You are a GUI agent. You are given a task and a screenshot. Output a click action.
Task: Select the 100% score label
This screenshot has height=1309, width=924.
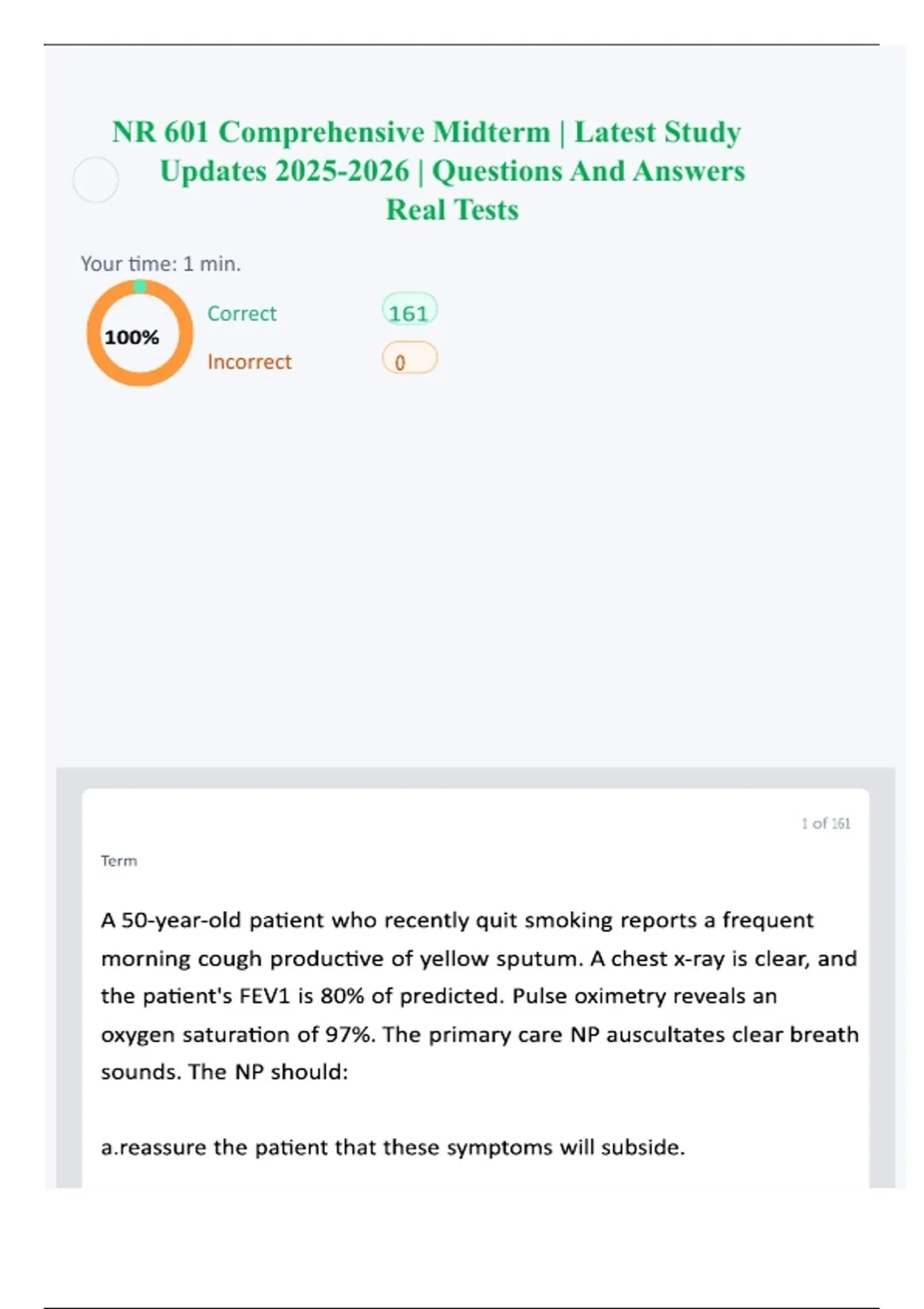click(x=132, y=337)
